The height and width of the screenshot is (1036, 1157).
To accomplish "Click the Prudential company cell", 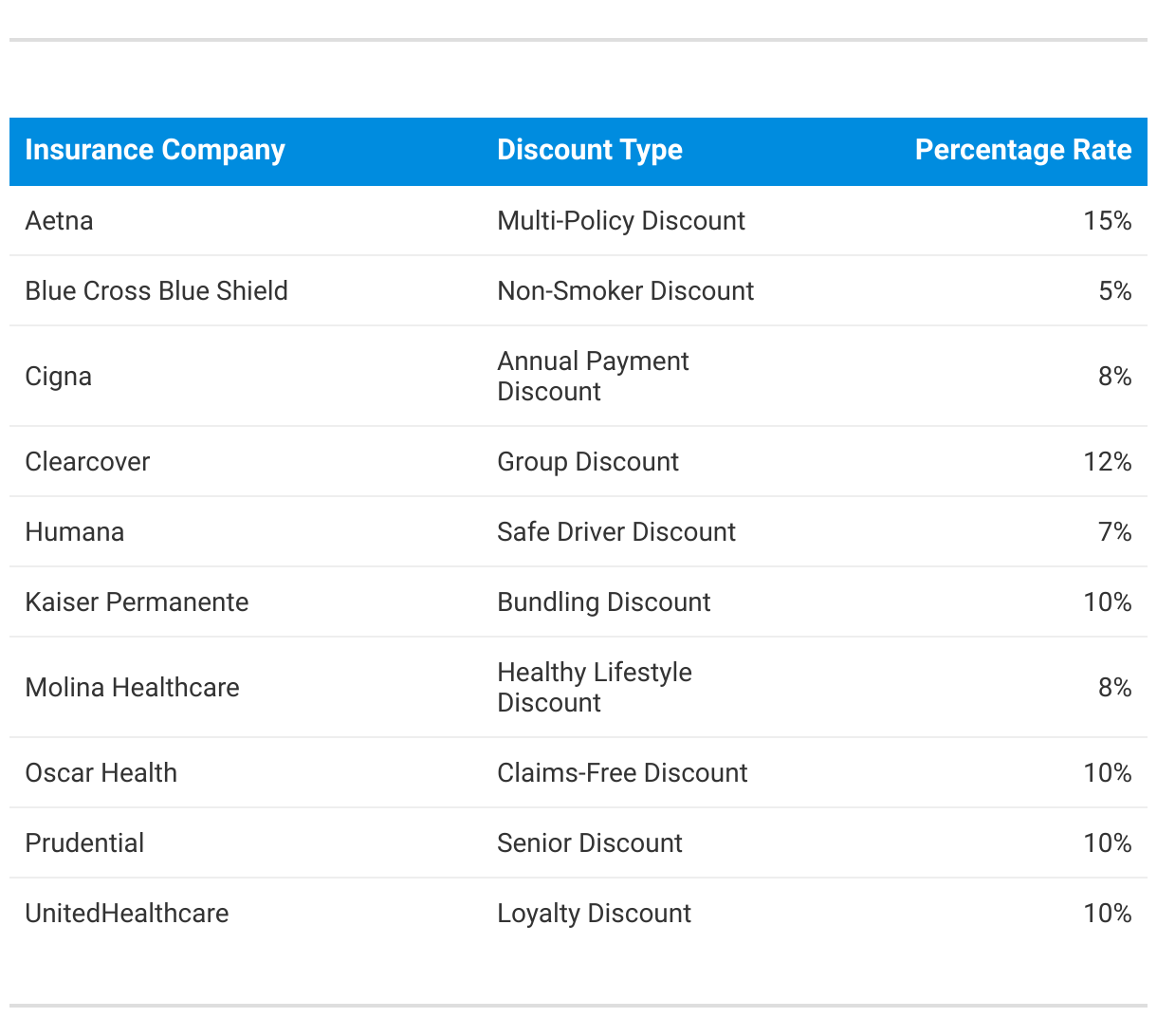I will [84, 843].
